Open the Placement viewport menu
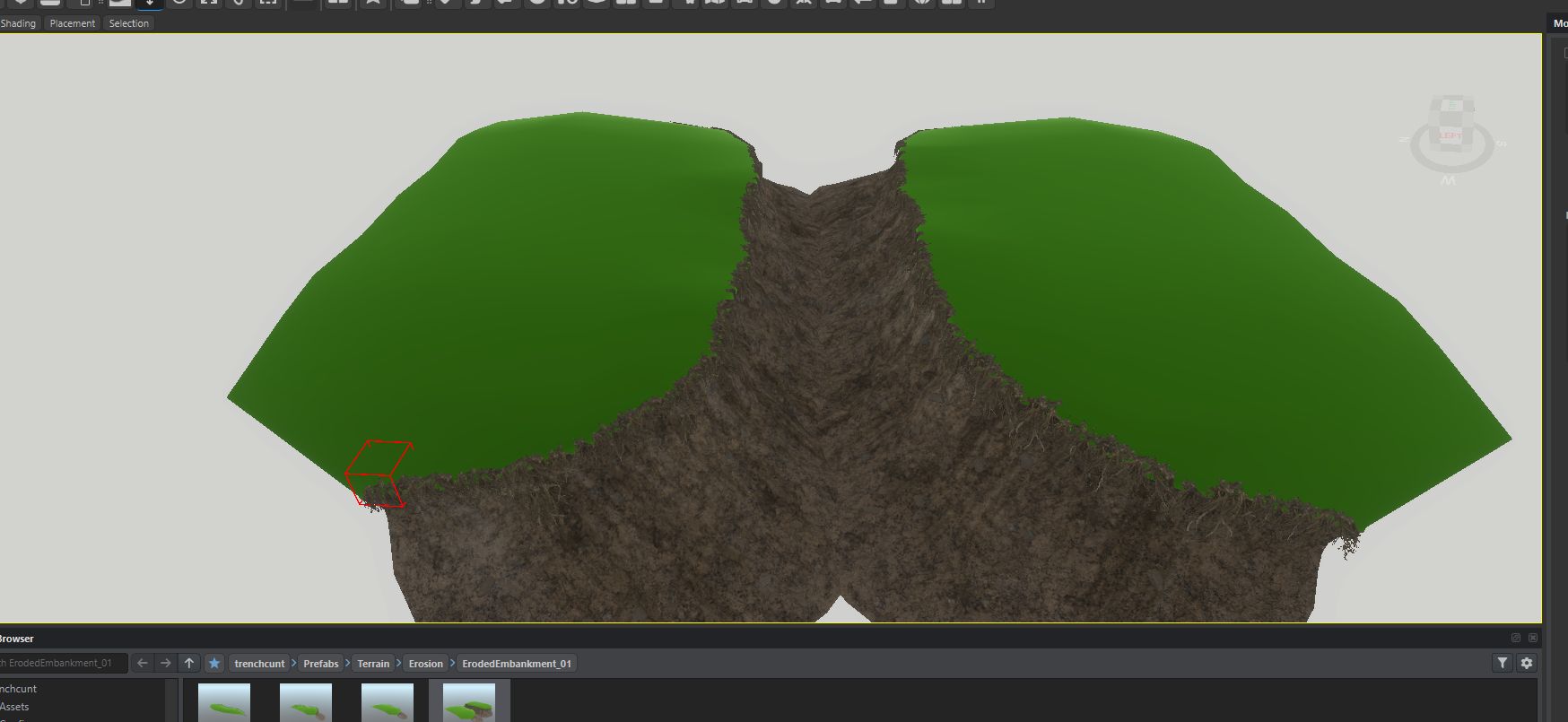 click(x=73, y=23)
